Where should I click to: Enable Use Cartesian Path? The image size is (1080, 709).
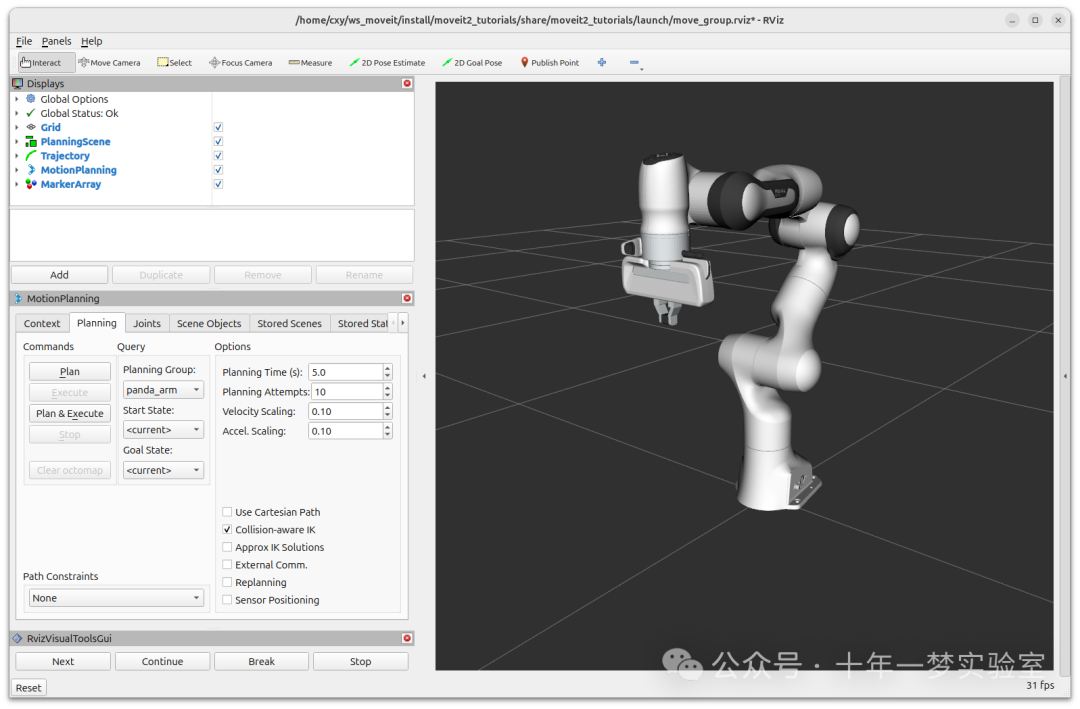pos(227,512)
